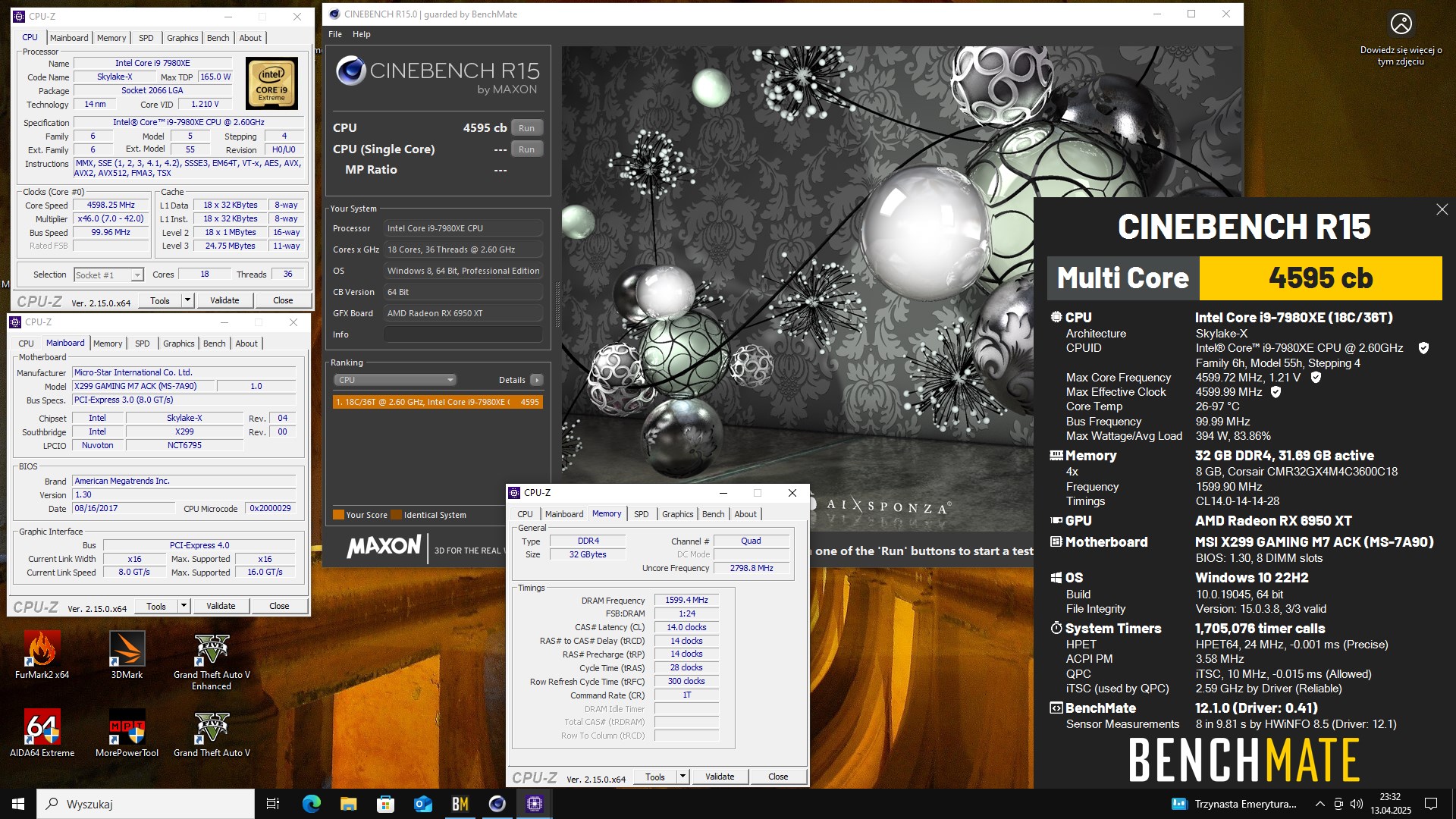Image resolution: width=1456 pixels, height=819 pixels.
Task: Click Core Speed value 4598.25 MHz
Action: tap(111, 205)
